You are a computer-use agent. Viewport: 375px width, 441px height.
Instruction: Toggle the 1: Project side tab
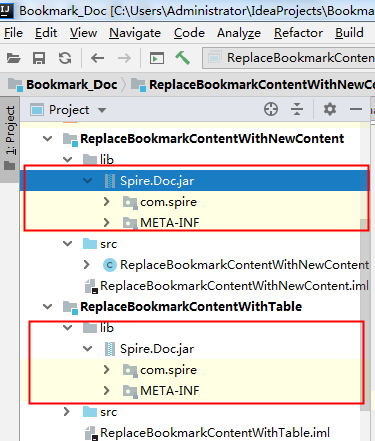click(10, 139)
